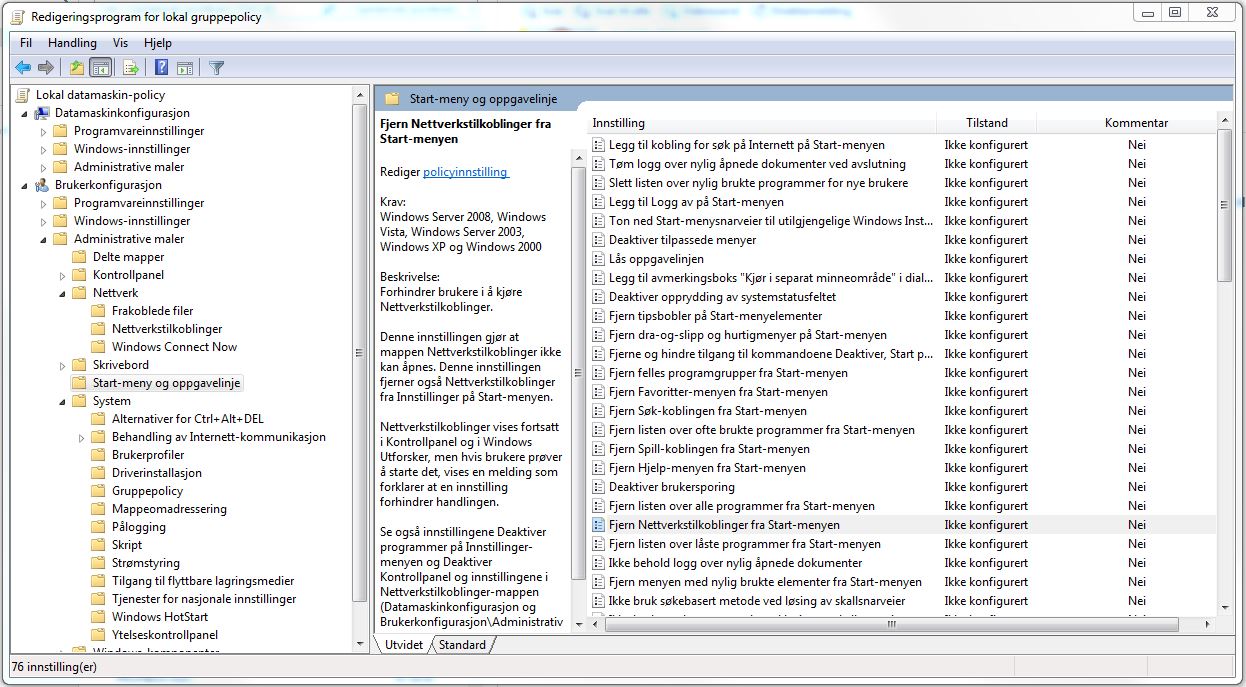1246x687 pixels.
Task: Click the Datamaskinkonfigurasjon computer icon
Action: point(42,113)
